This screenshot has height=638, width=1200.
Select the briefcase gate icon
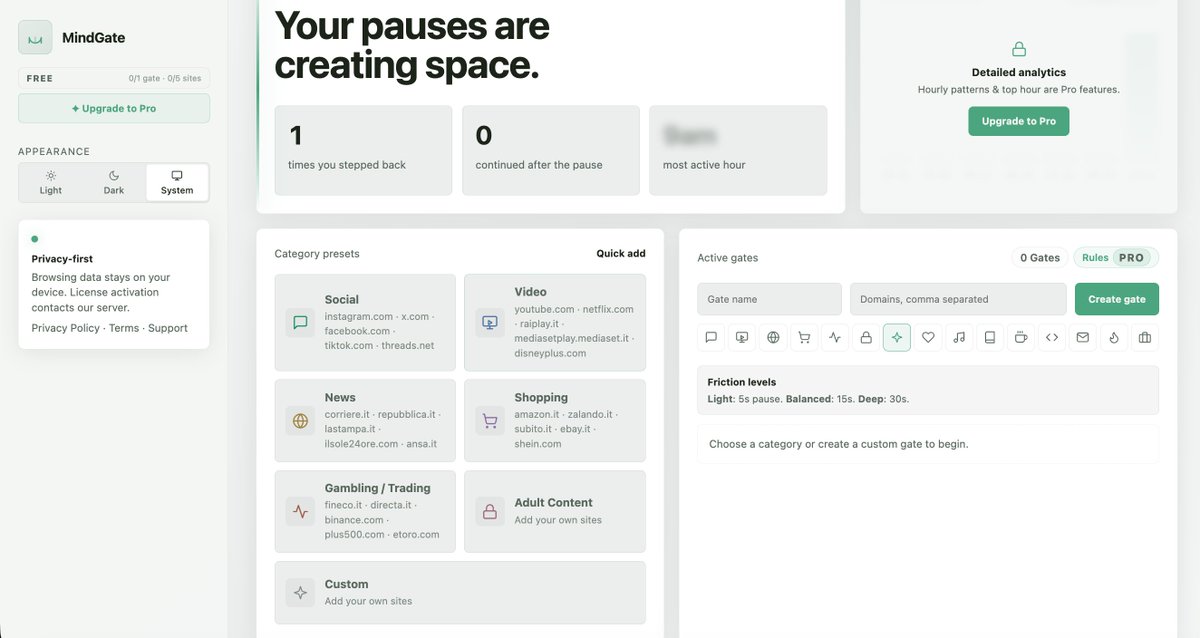(1145, 338)
